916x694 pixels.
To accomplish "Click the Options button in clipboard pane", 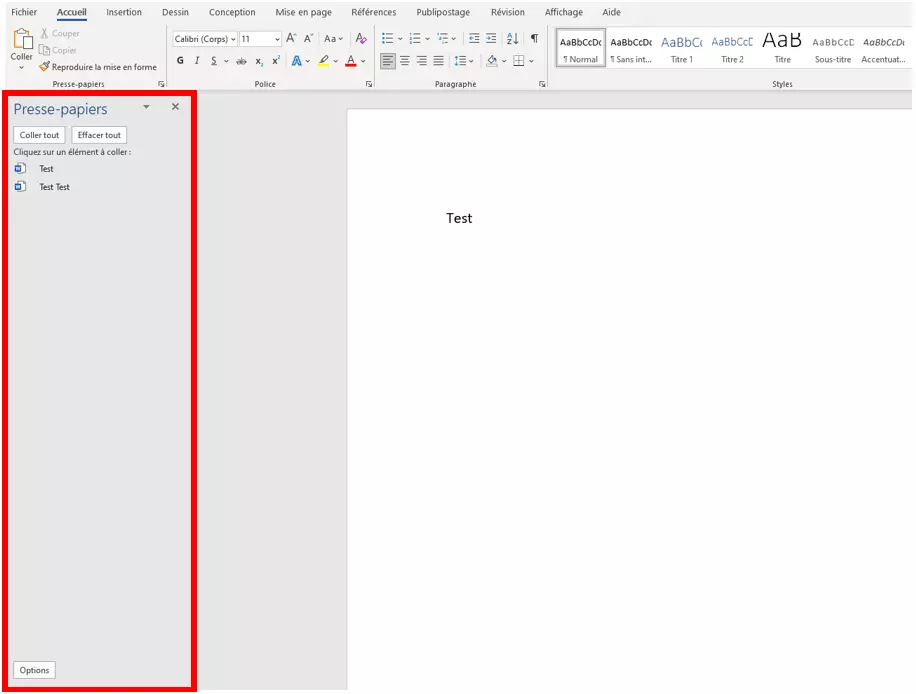I will 34,670.
